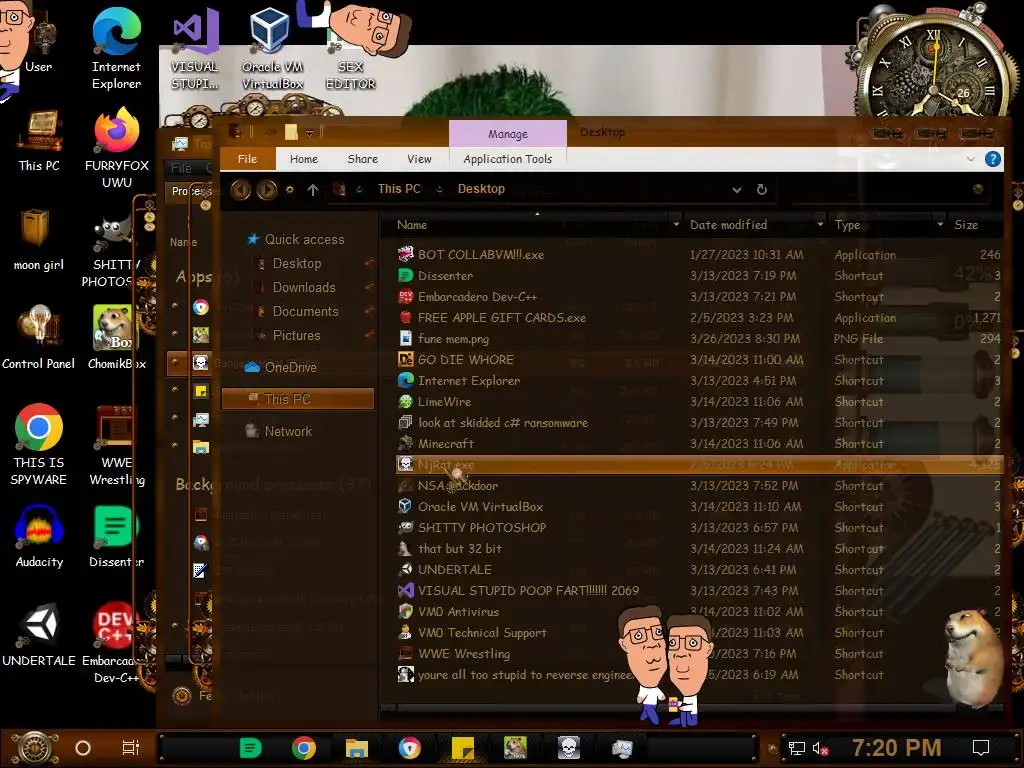The height and width of the screenshot is (768, 1024).
Task: Open Audacity desktop icon
Action: coord(39,537)
